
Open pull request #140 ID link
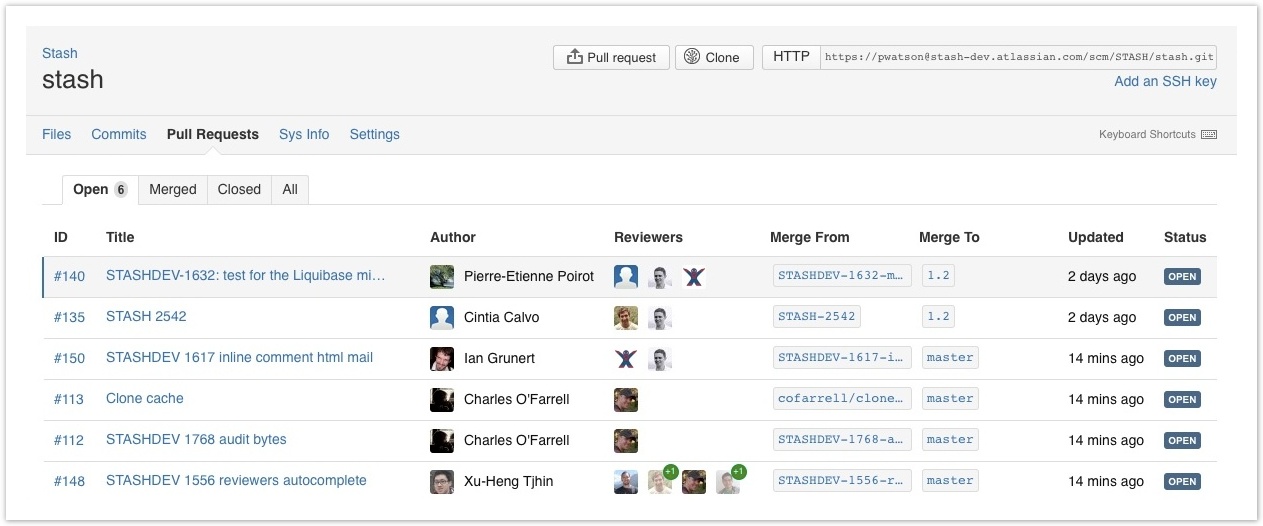coord(69,276)
